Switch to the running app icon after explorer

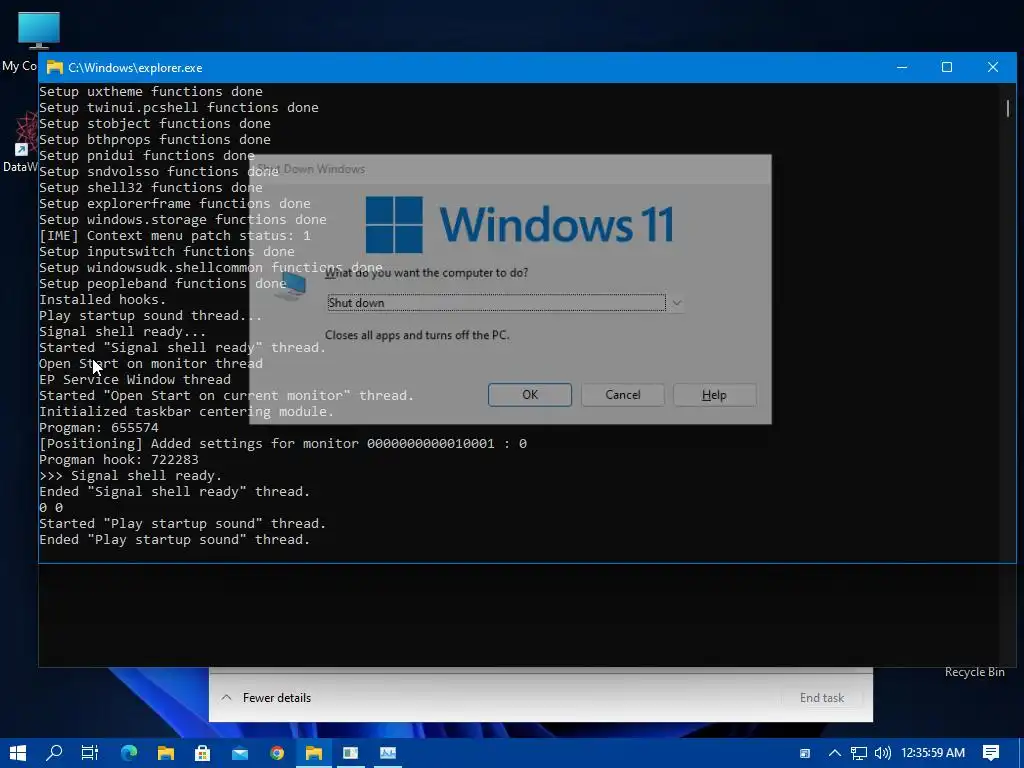(351, 752)
